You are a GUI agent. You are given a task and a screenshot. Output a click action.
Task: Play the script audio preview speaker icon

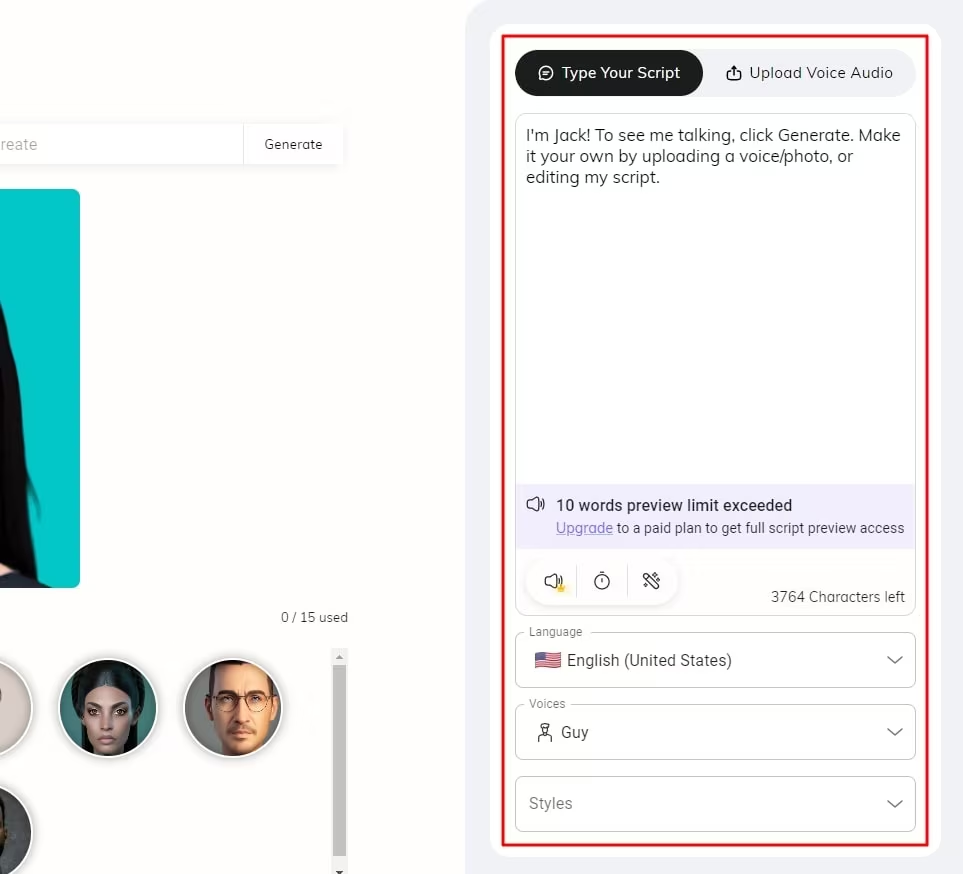point(554,581)
